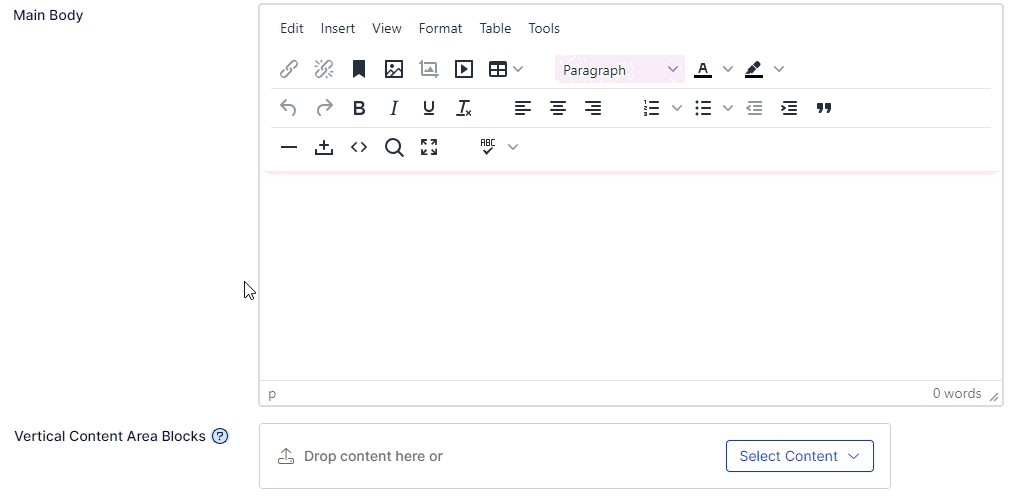1010x497 pixels.
Task: Click the Select Content button
Action: click(799, 456)
